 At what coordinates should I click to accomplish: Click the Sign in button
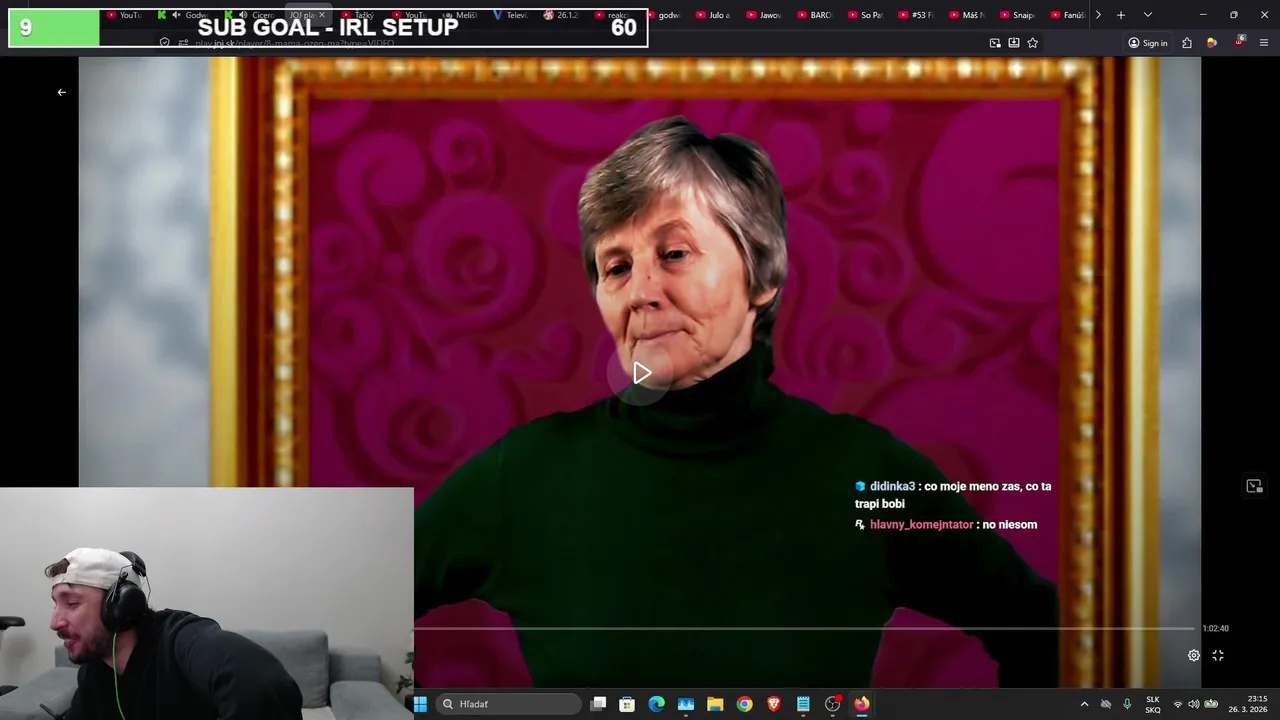[1148, 43]
